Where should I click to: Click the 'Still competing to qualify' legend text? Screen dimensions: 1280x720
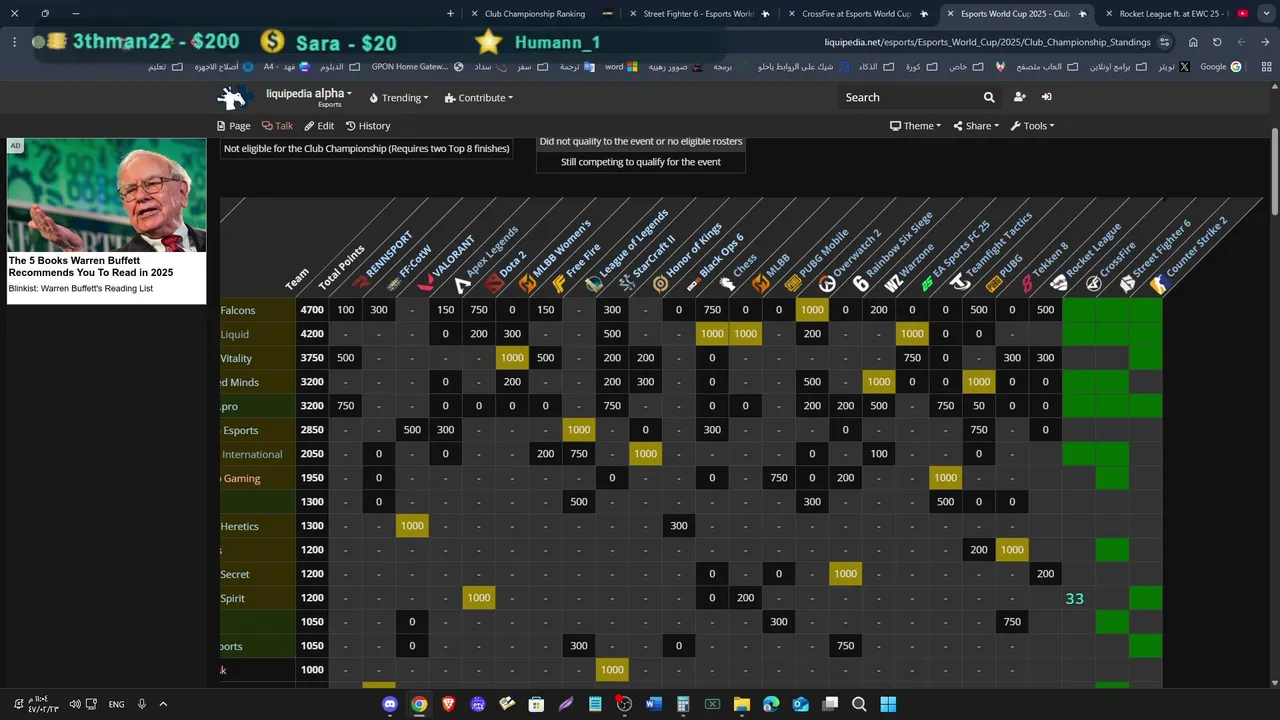point(641,162)
